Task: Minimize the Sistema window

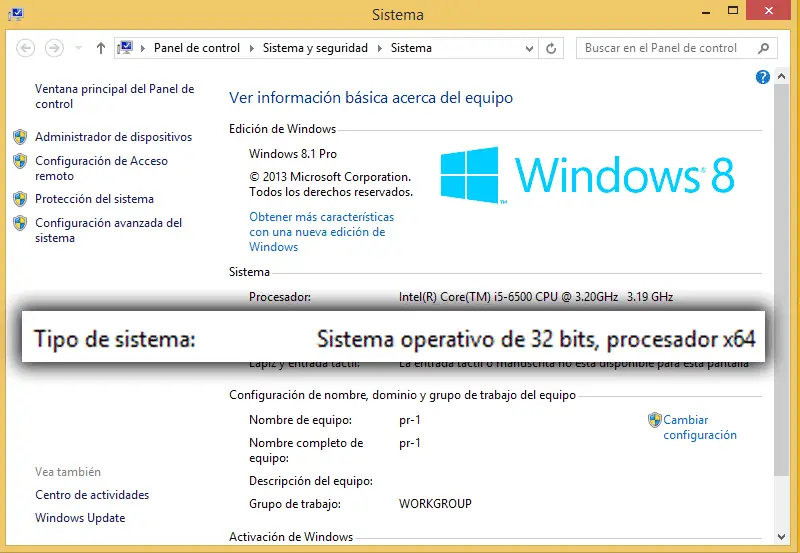Action: (x=706, y=11)
